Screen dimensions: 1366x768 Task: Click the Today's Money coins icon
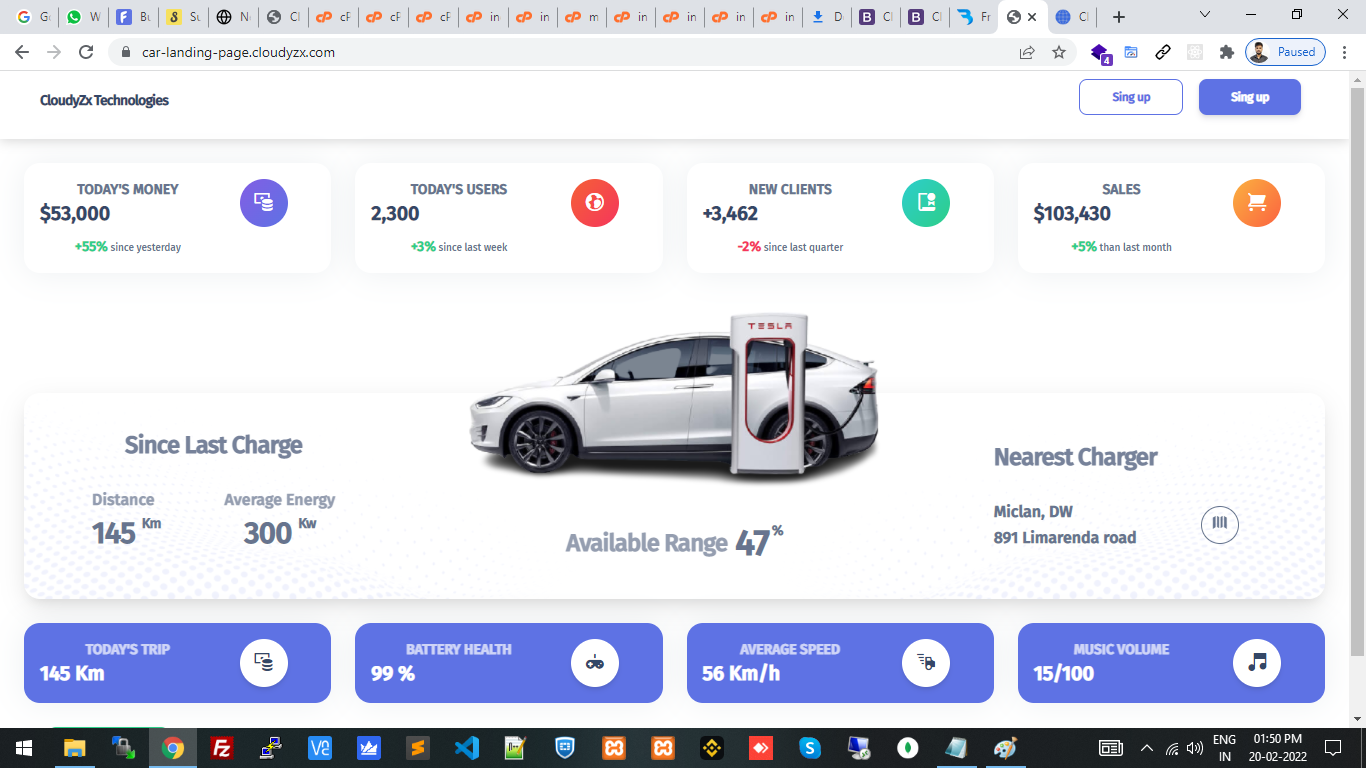[264, 203]
